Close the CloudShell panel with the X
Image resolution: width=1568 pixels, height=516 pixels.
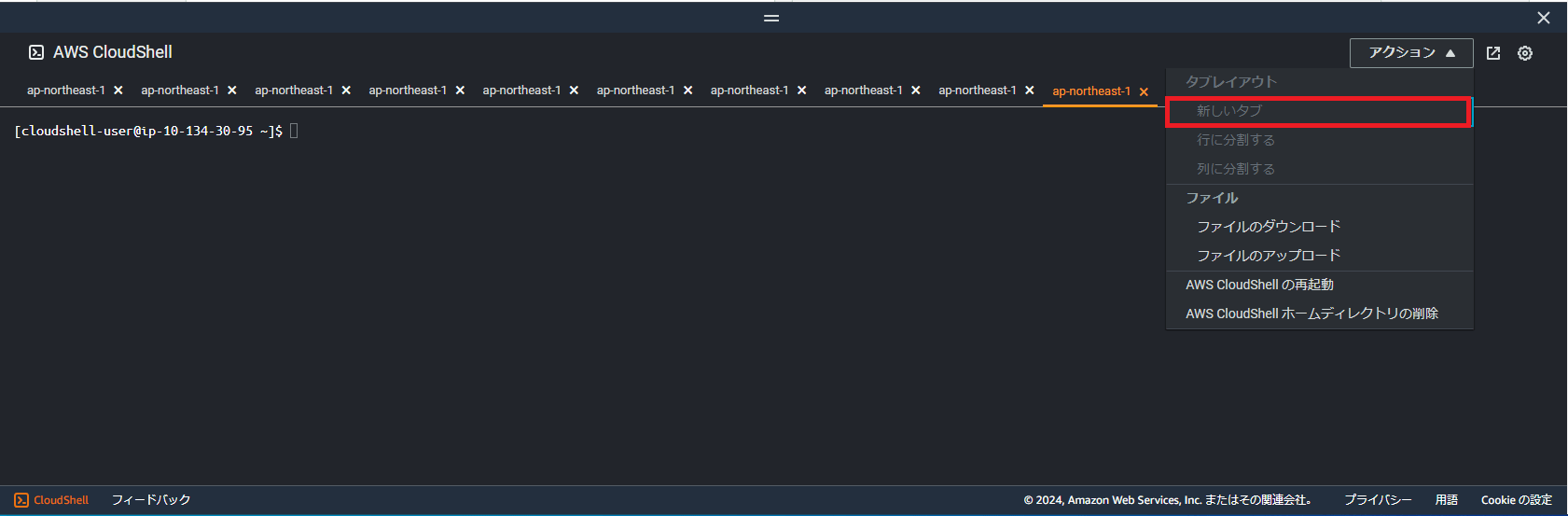click(x=1544, y=18)
